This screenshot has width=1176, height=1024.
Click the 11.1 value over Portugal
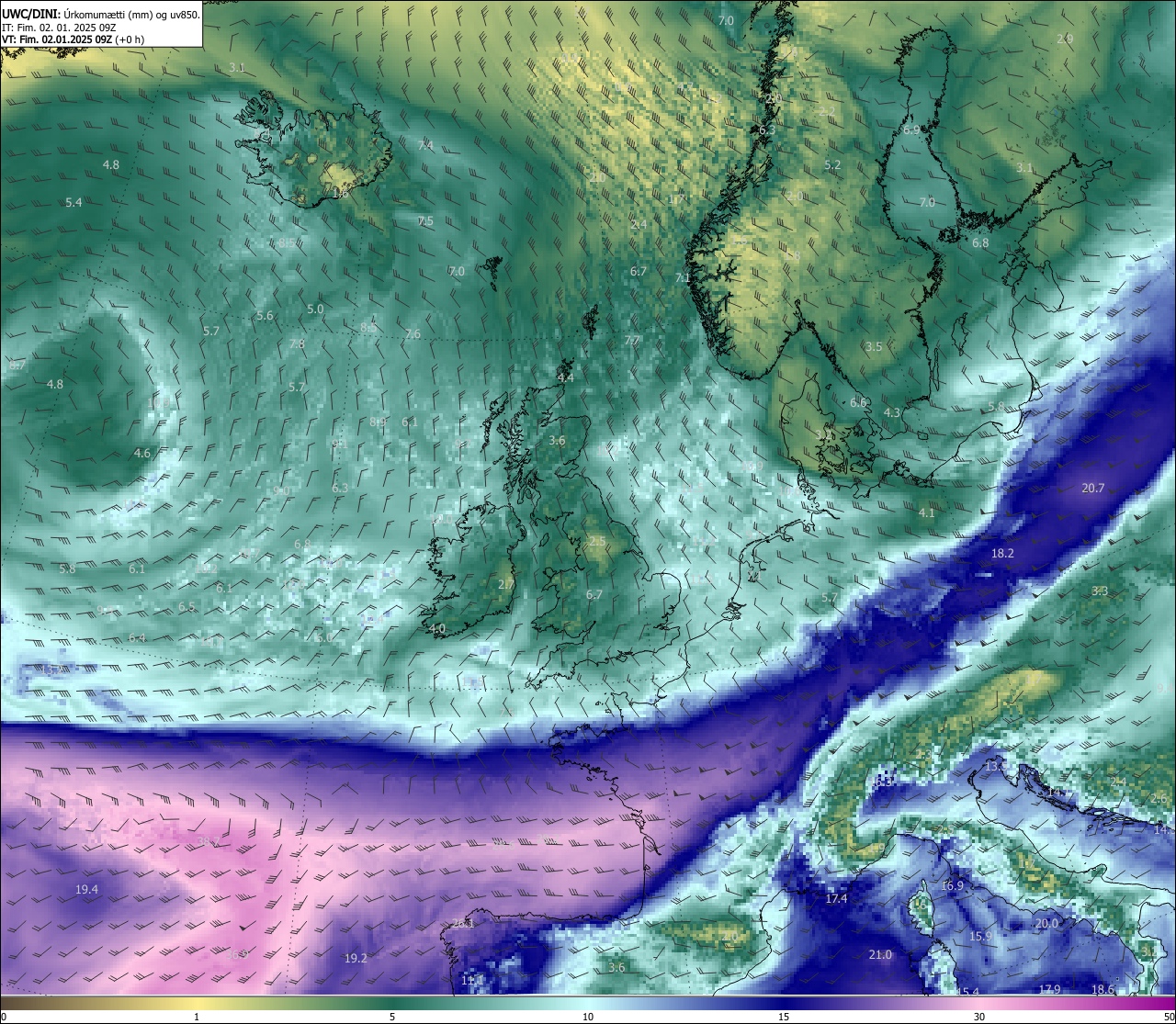tap(472, 980)
